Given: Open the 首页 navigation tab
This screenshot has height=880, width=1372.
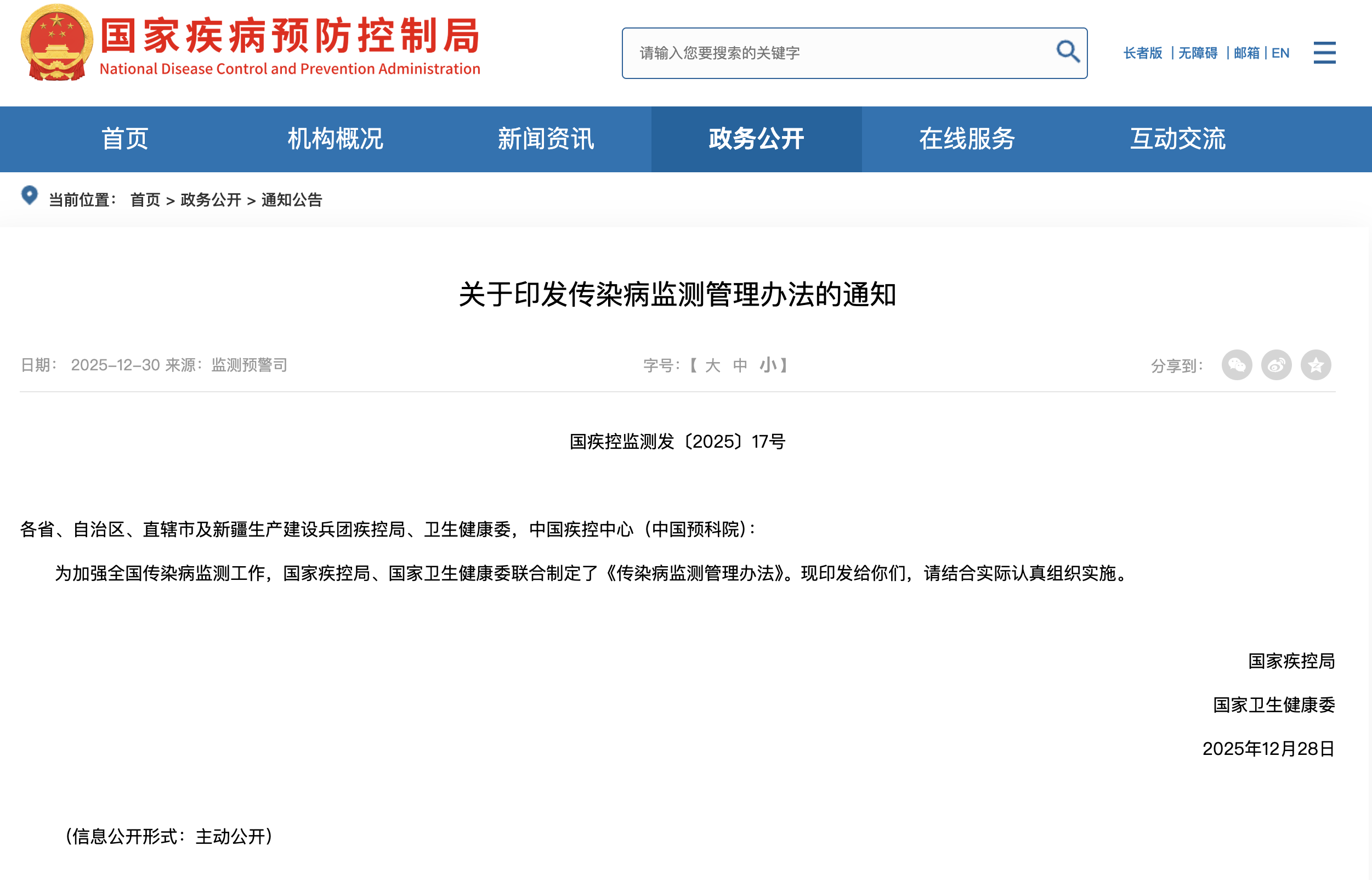Looking at the screenshot, I should coord(124,139).
